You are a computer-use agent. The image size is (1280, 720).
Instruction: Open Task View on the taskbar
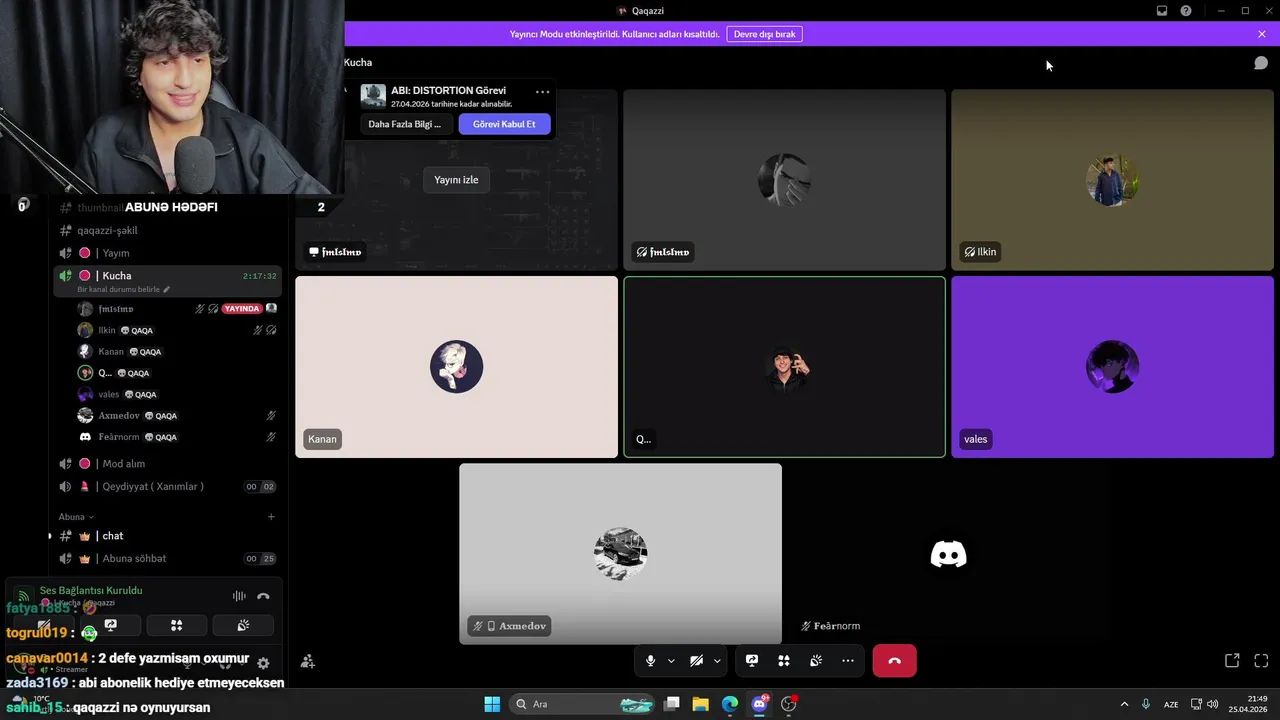tap(672, 704)
